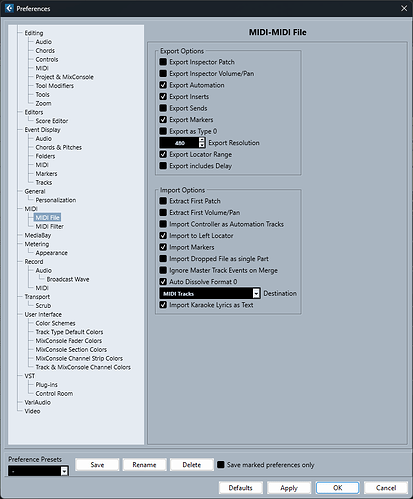
Task: Confirm settings with the OK button
Action: click(337, 488)
